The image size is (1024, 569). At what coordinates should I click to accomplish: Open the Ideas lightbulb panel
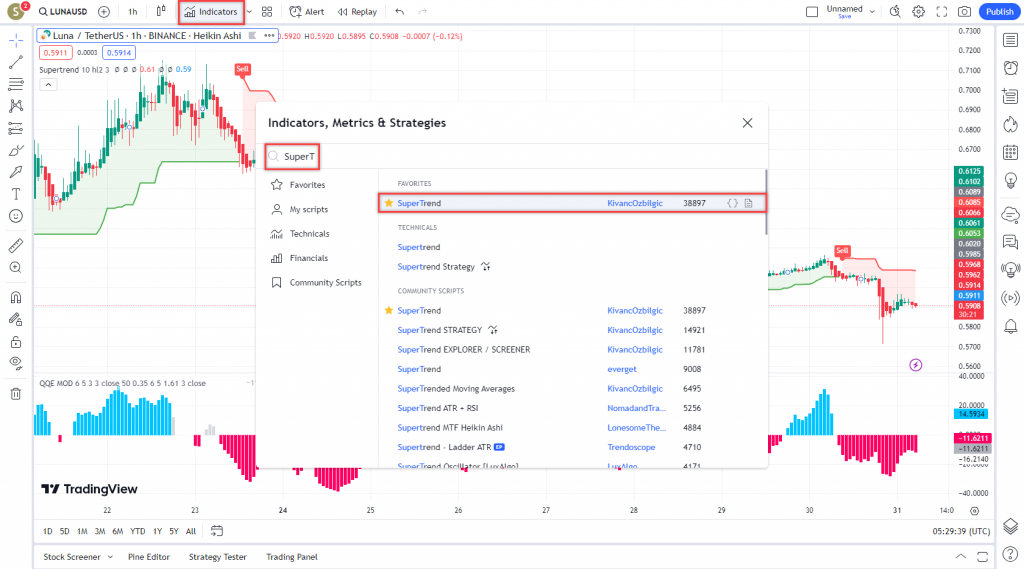point(1010,180)
